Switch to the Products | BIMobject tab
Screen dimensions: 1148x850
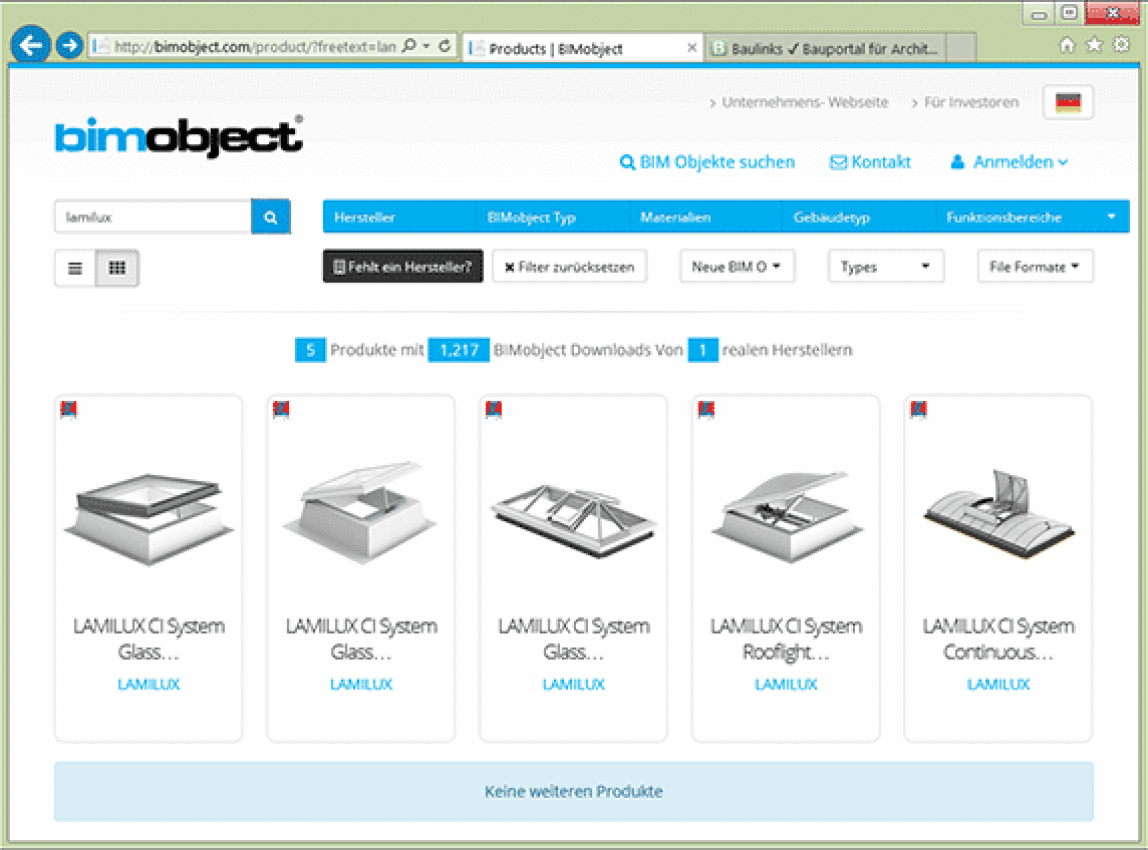(x=583, y=48)
